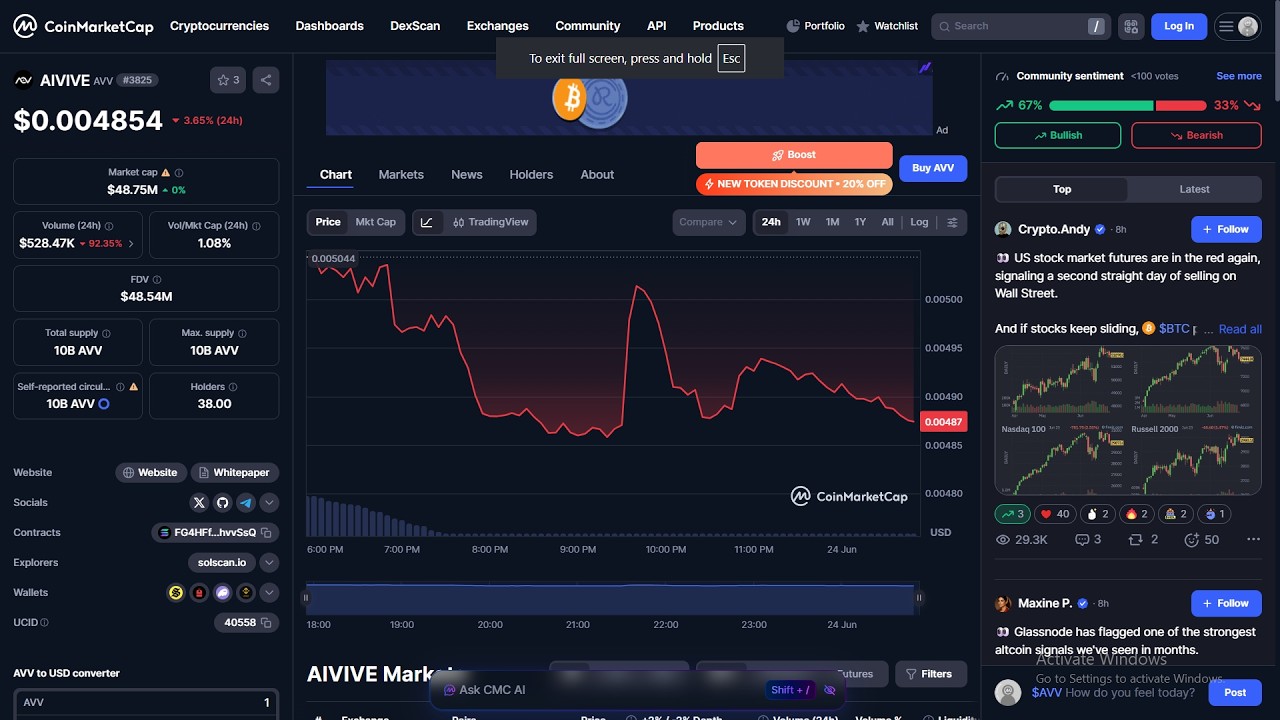Click the Log In button
Screen dimensions: 1280x720
tap(1179, 26)
